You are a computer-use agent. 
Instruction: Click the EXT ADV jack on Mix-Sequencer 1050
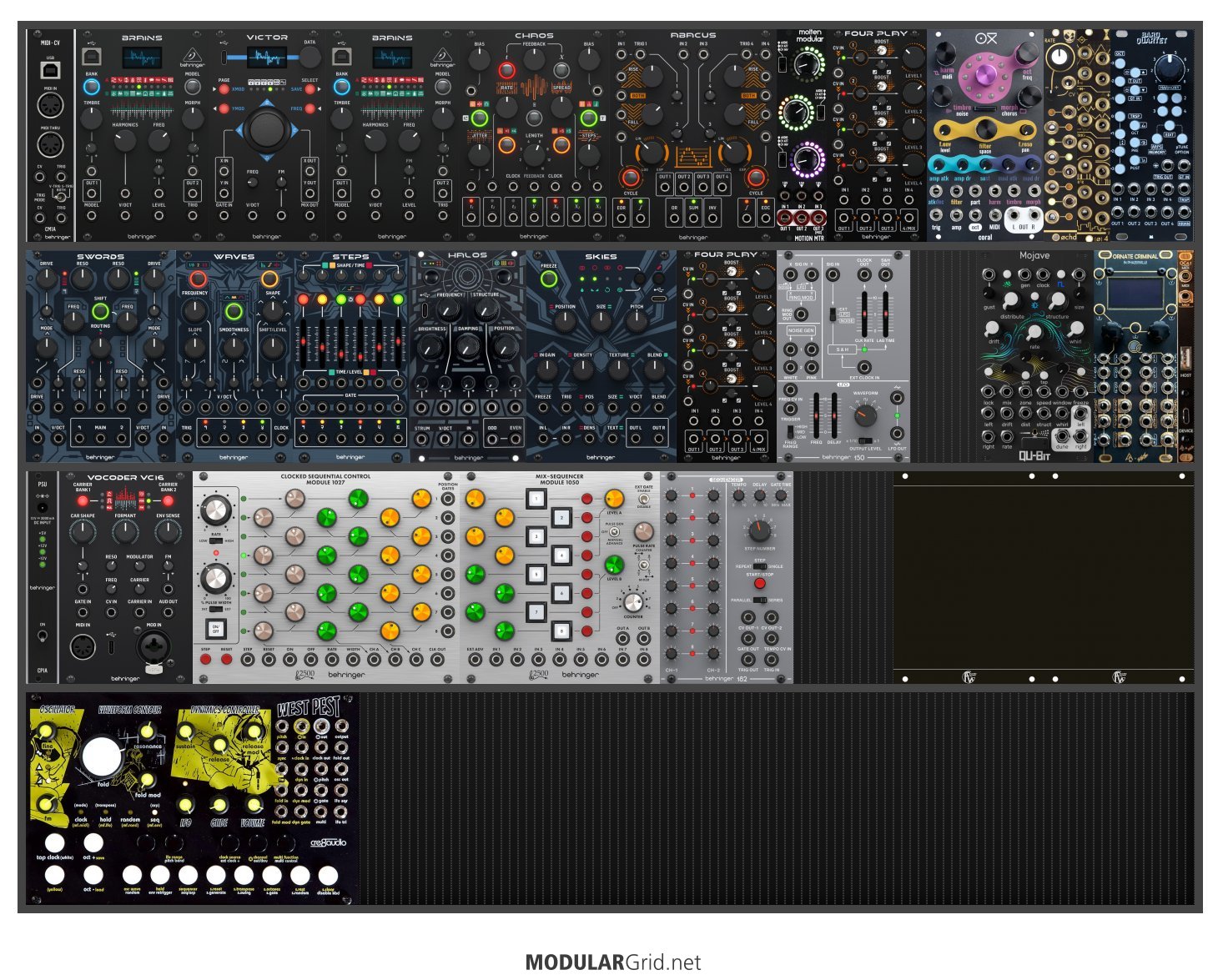click(476, 660)
